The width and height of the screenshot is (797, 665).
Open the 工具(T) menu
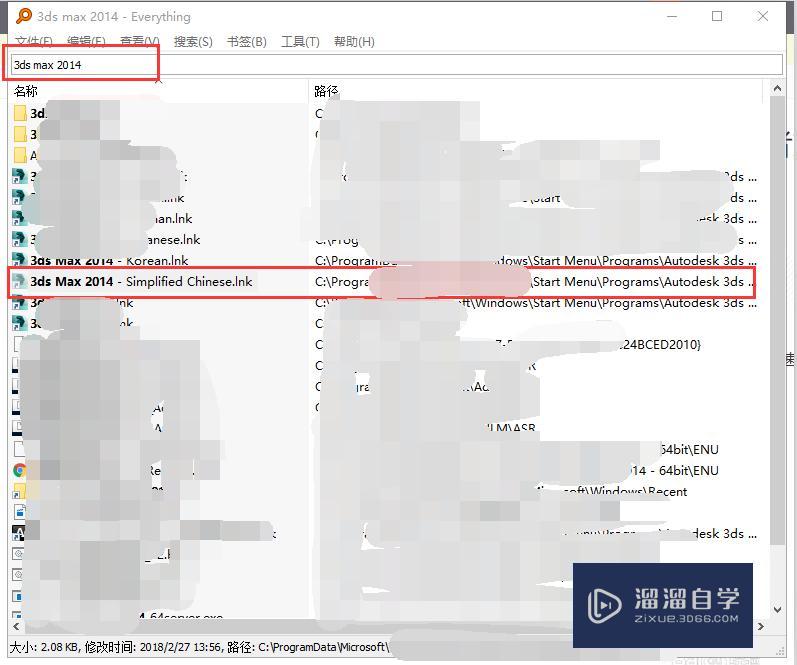pos(300,42)
